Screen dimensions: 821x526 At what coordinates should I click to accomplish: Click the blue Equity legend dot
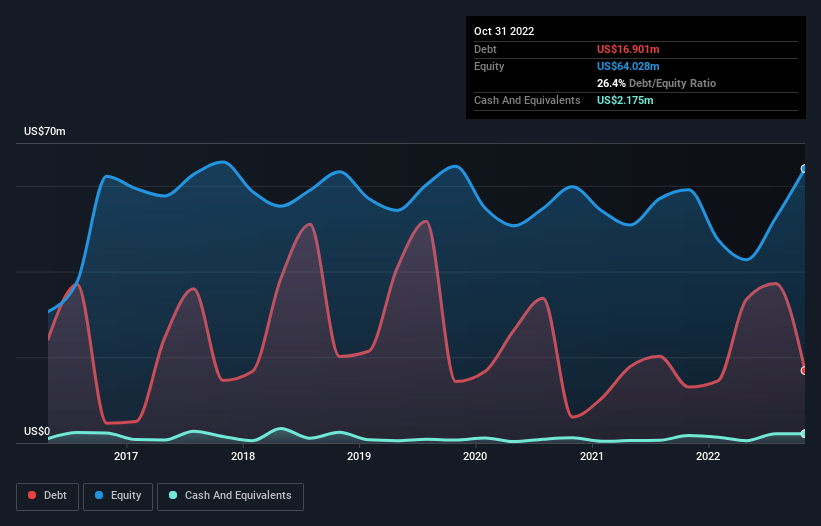[99, 495]
